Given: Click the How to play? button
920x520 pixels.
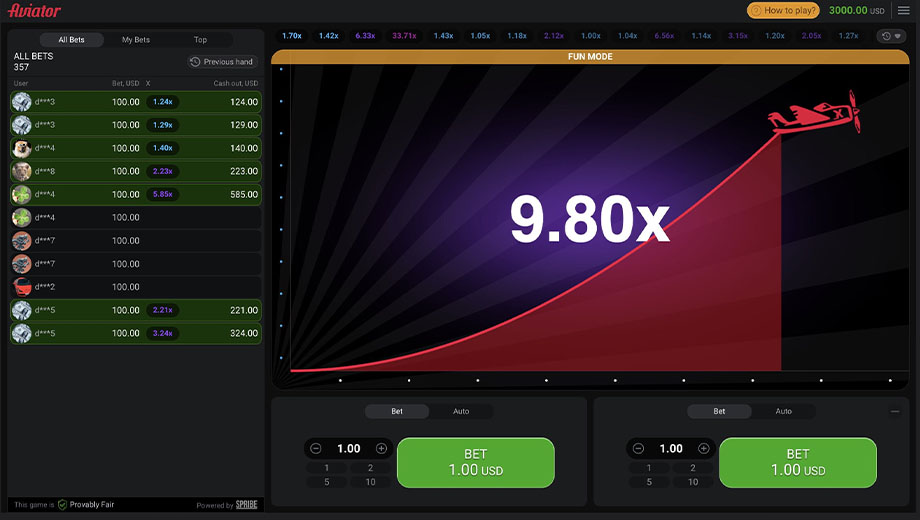Looking at the screenshot, I should (784, 11).
